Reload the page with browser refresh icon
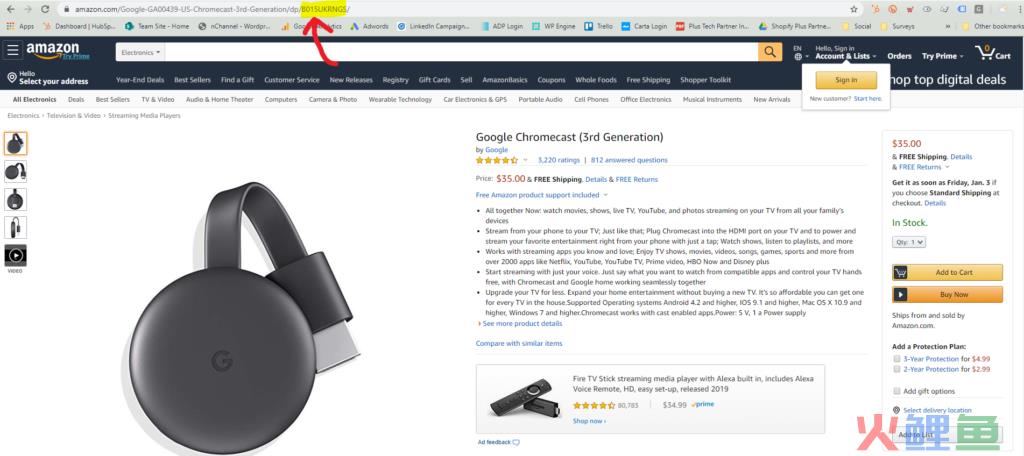Screen dimensions: 1024x456 click(45, 9)
